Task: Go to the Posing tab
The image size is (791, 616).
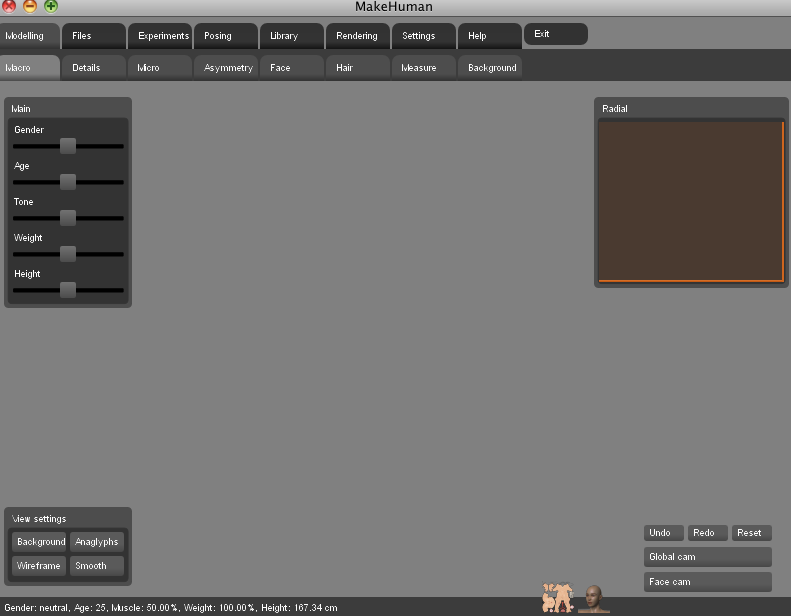Action: click(226, 36)
